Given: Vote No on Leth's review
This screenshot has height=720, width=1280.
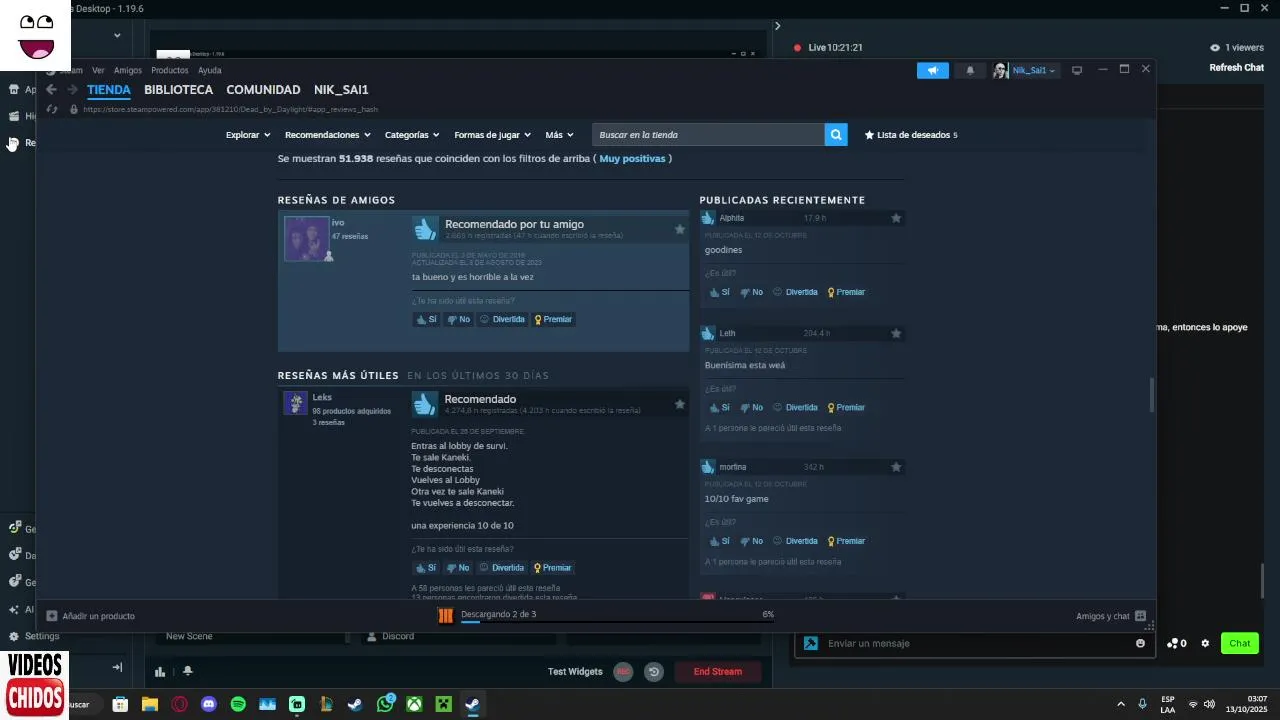Looking at the screenshot, I should (x=751, y=407).
